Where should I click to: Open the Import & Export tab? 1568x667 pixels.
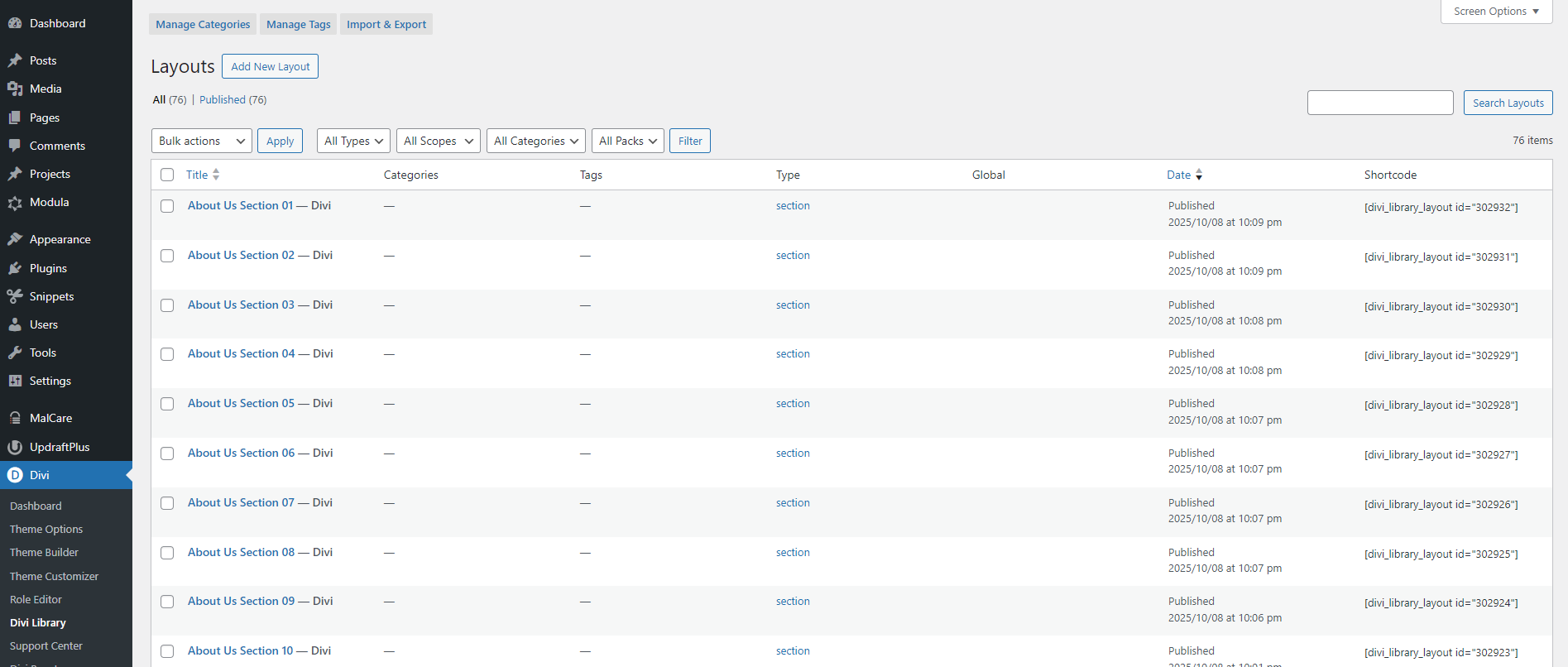pos(386,24)
